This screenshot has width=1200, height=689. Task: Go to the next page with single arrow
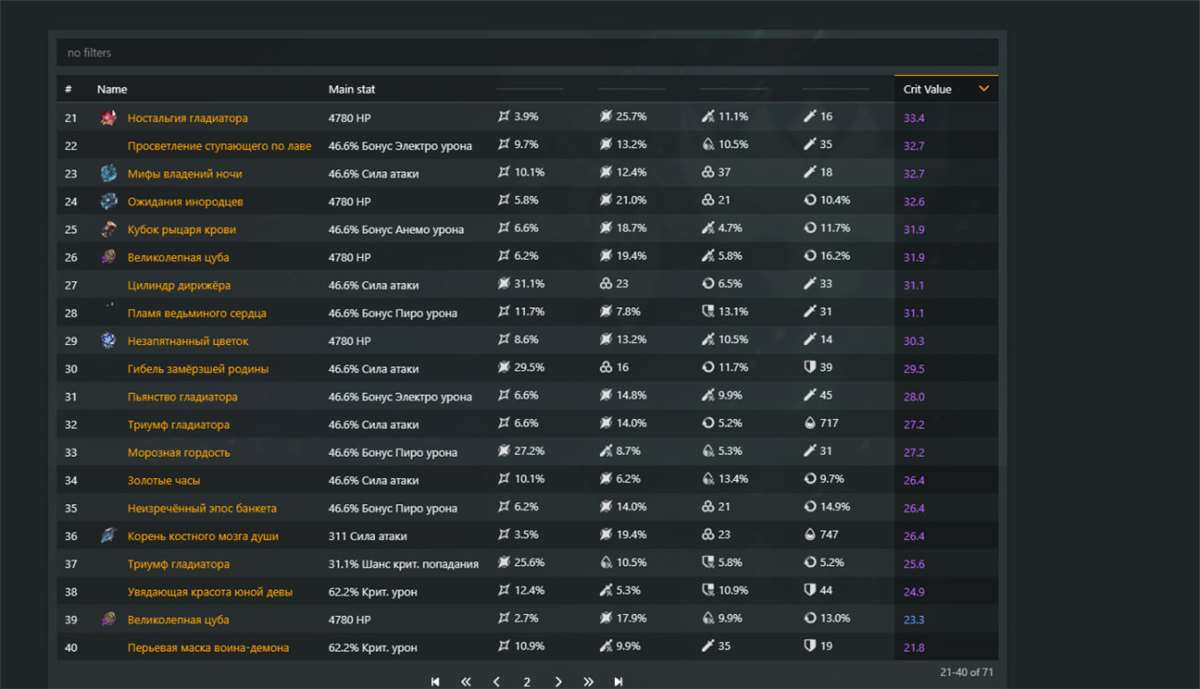[558, 682]
